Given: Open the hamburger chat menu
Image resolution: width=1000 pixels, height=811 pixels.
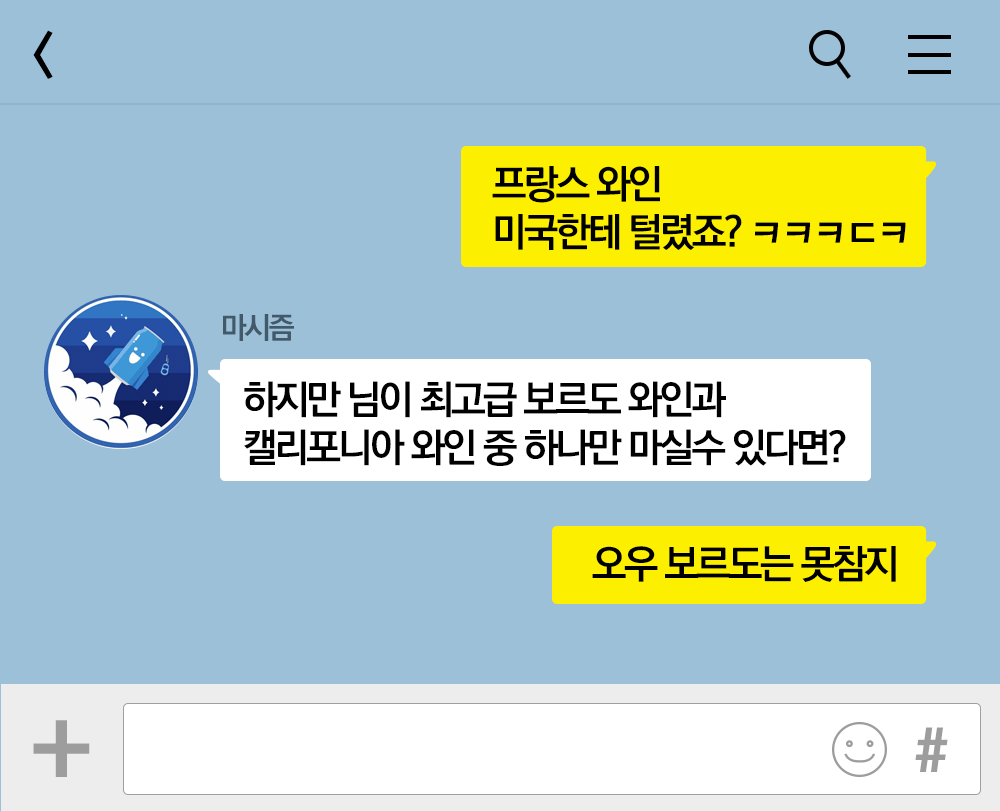Looking at the screenshot, I should pos(929,54).
